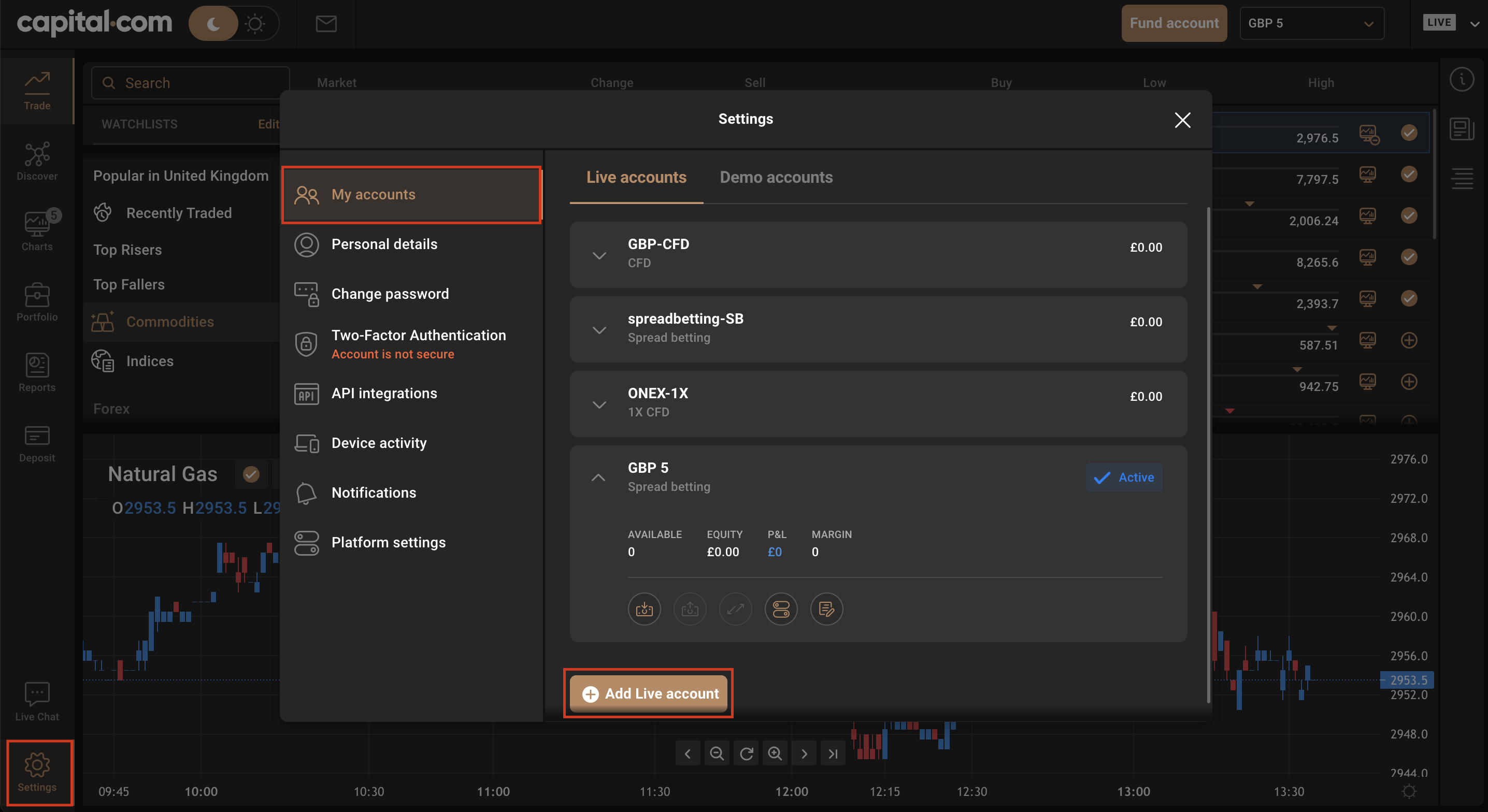Toggle watchlist check in 7,797.5 row
Image resolution: width=1488 pixels, height=812 pixels.
coord(1409,174)
